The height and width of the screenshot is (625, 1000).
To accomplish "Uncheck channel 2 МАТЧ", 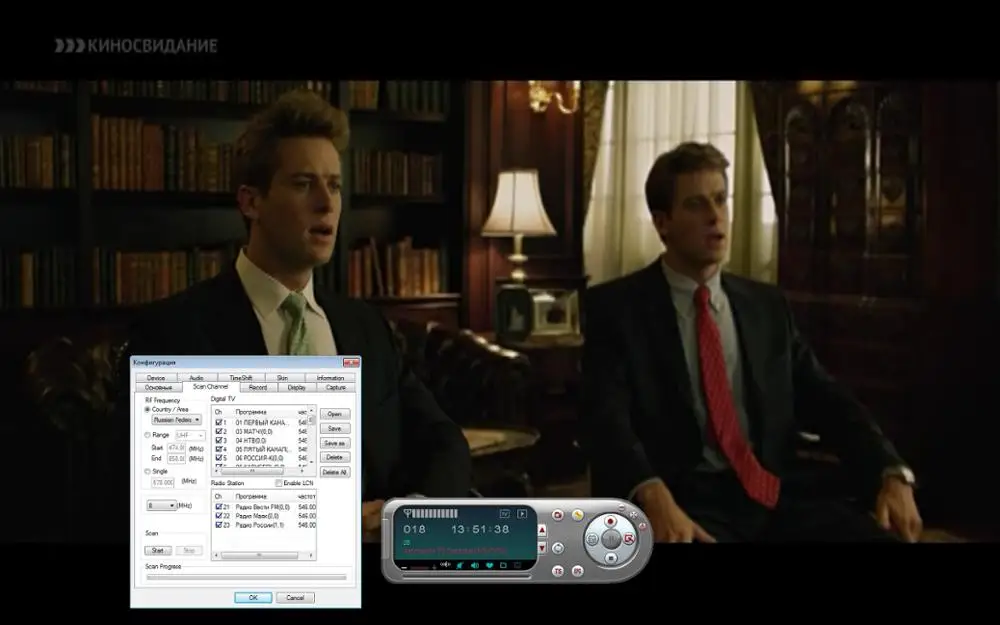I will (x=219, y=432).
